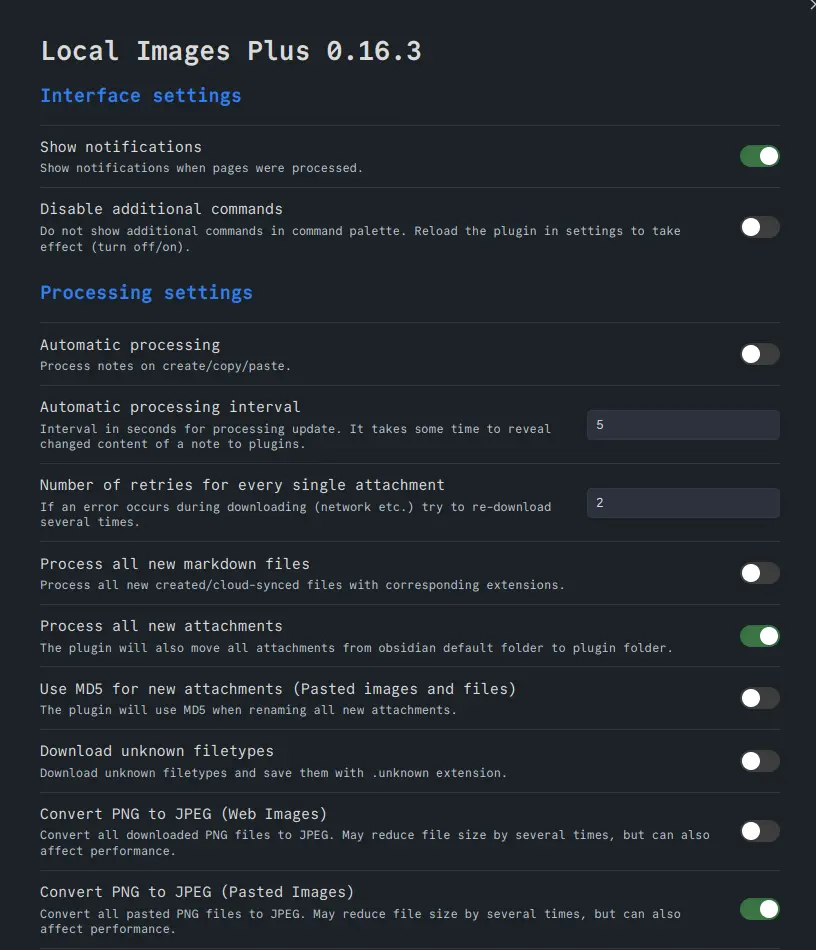
Task: Enable Process all new markdown files
Action: pyautogui.click(x=759, y=573)
